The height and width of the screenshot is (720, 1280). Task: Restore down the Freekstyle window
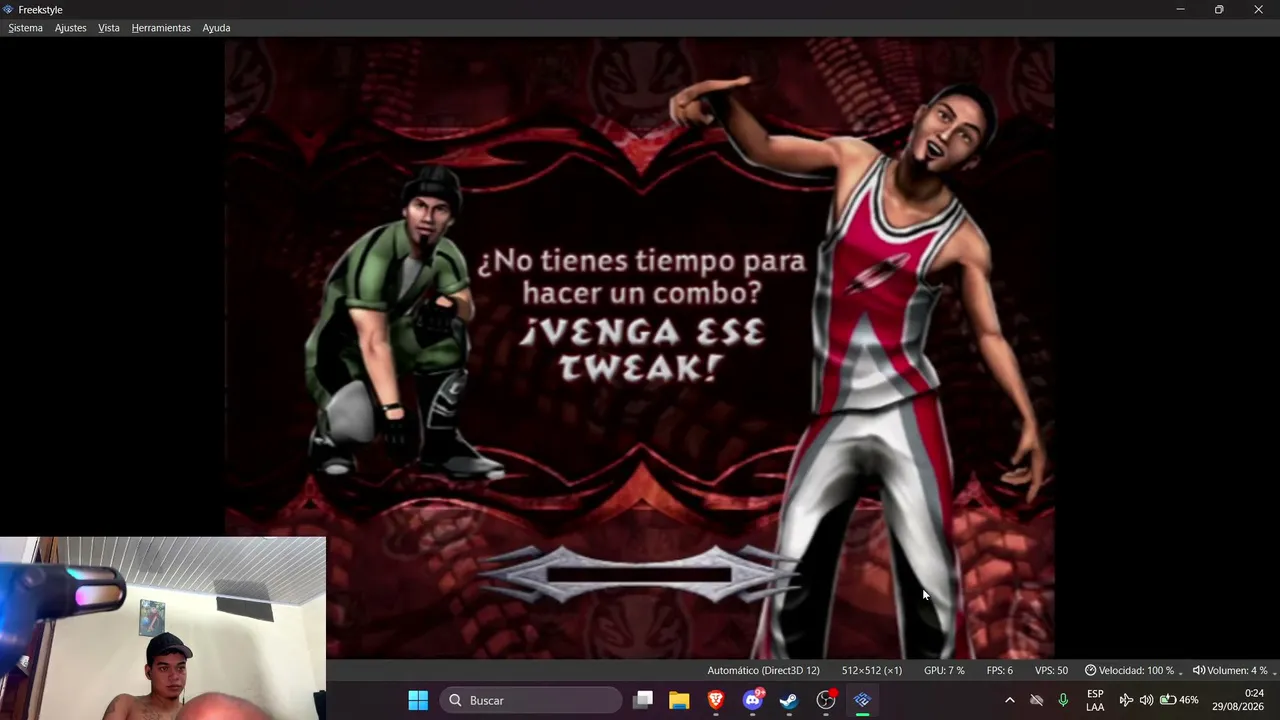1219,9
